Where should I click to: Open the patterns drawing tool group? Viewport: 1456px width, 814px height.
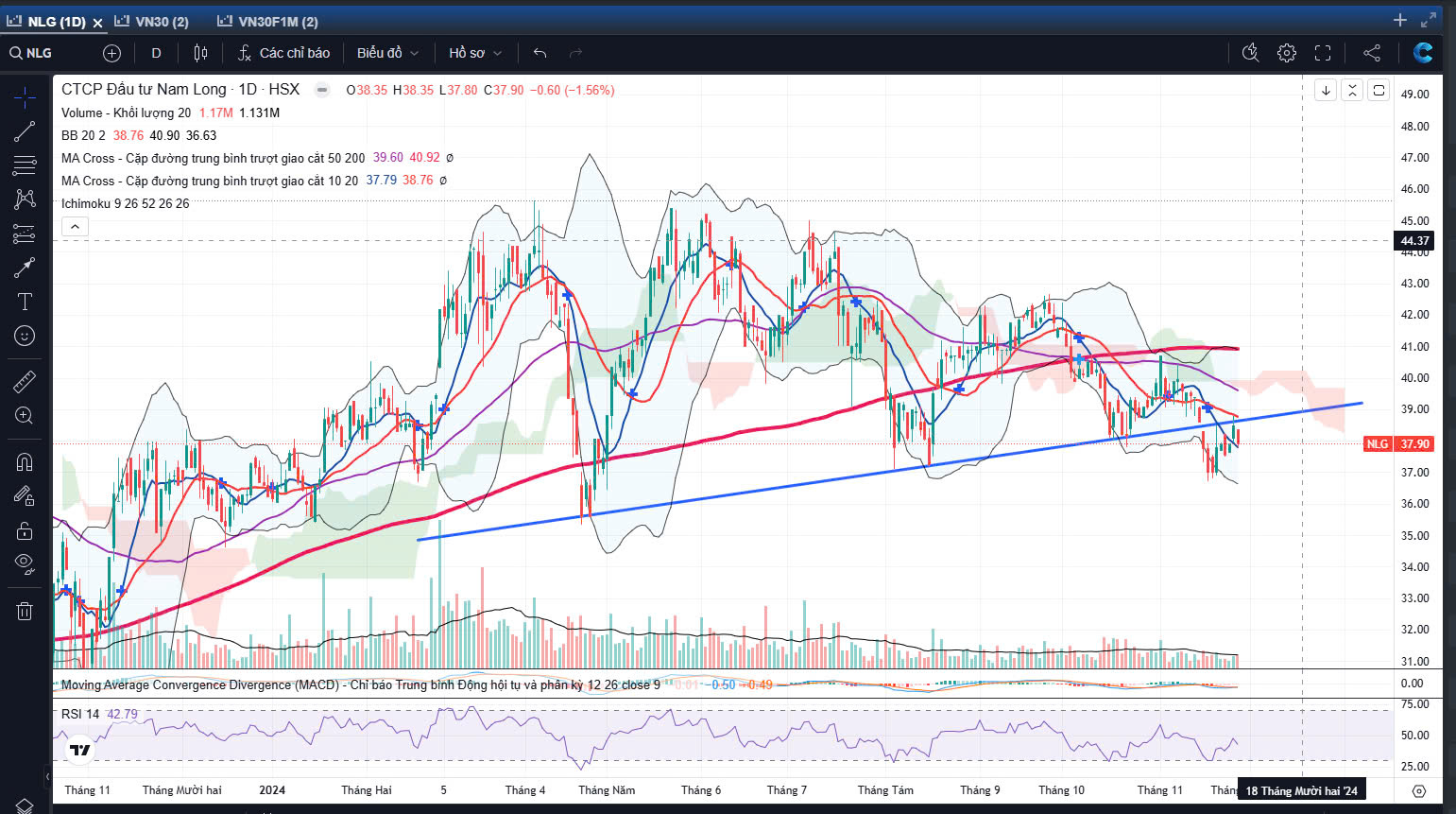coord(25,199)
